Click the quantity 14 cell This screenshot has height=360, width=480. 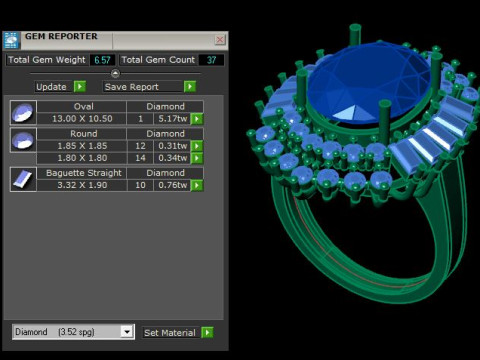point(140,158)
